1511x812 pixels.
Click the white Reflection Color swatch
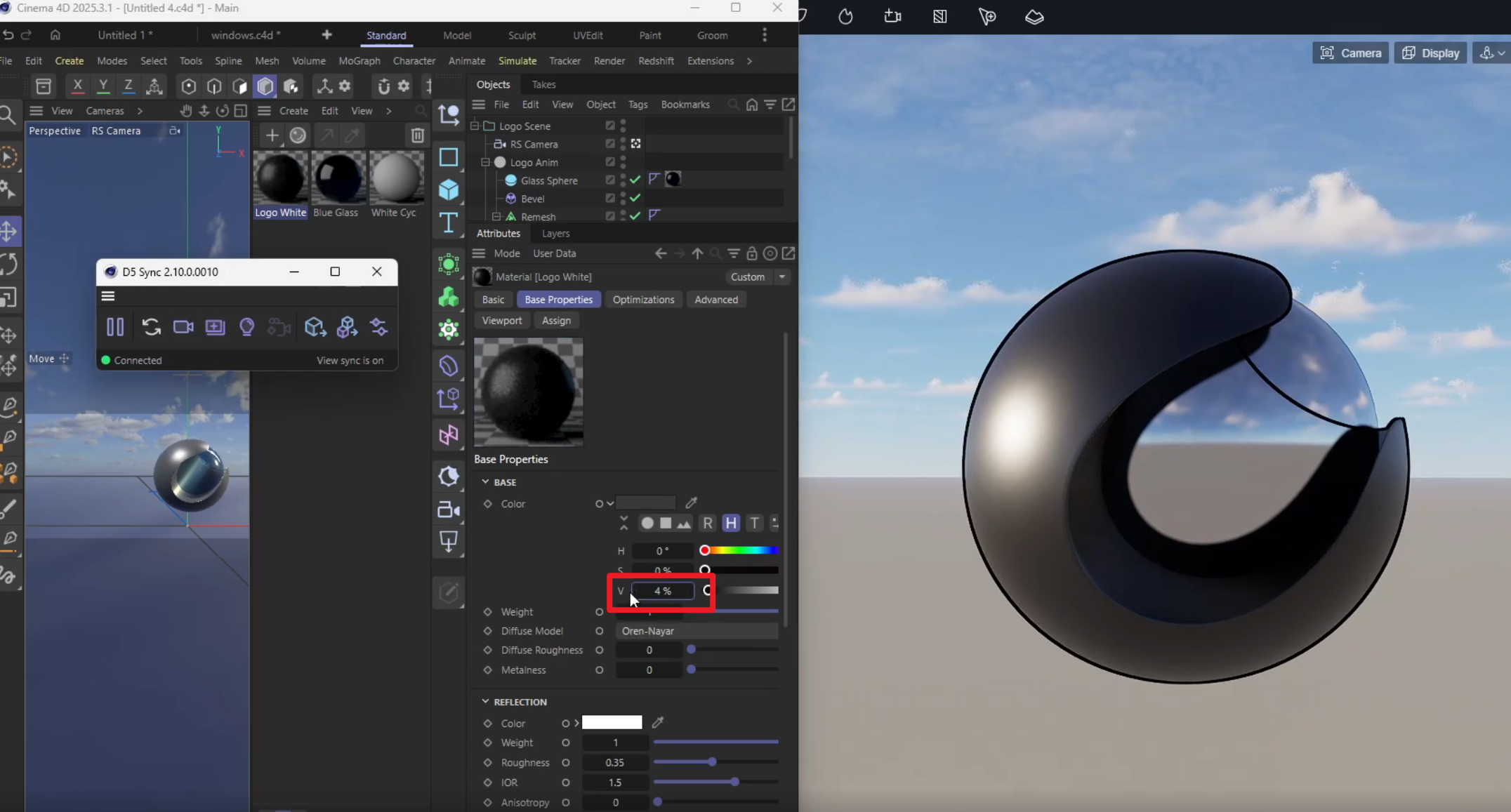pyautogui.click(x=612, y=723)
